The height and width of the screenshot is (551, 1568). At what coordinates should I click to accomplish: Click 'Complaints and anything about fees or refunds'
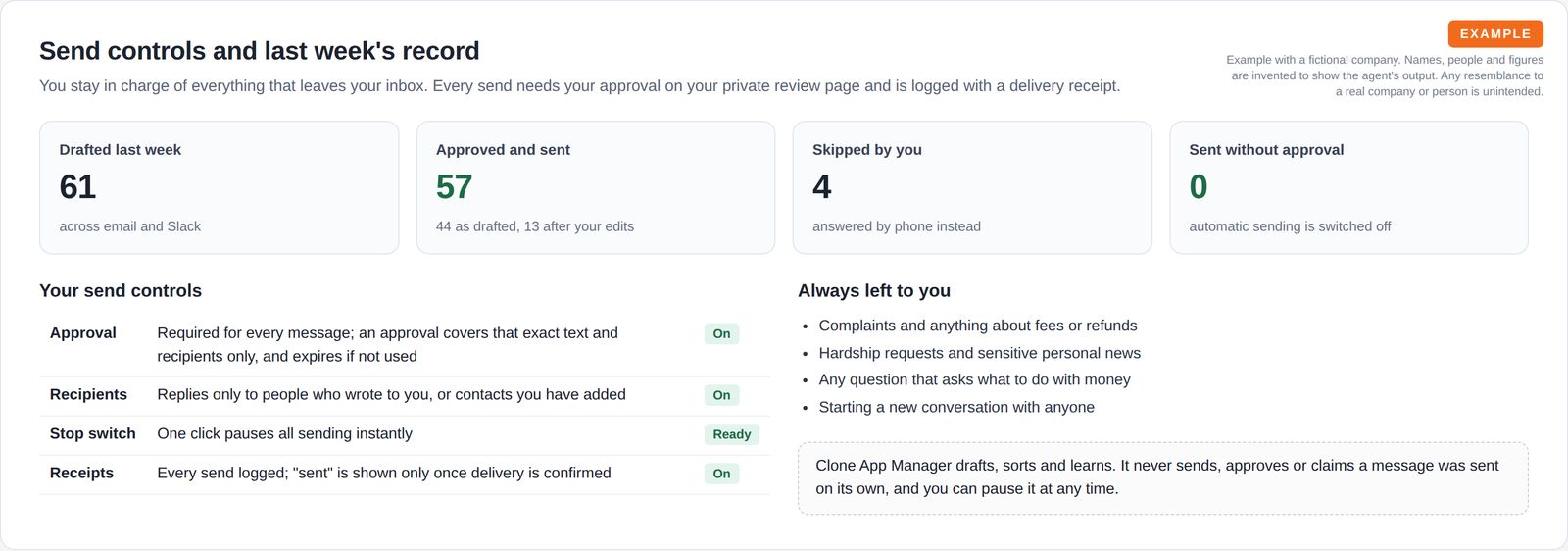(978, 326)
